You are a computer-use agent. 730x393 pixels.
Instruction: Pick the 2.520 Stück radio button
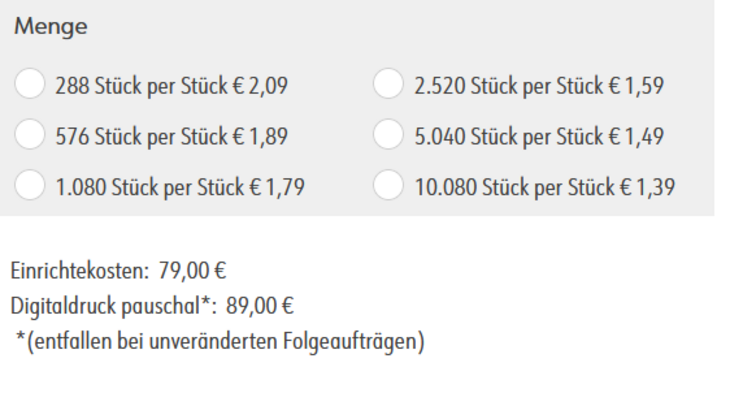[x=388, y=84]
